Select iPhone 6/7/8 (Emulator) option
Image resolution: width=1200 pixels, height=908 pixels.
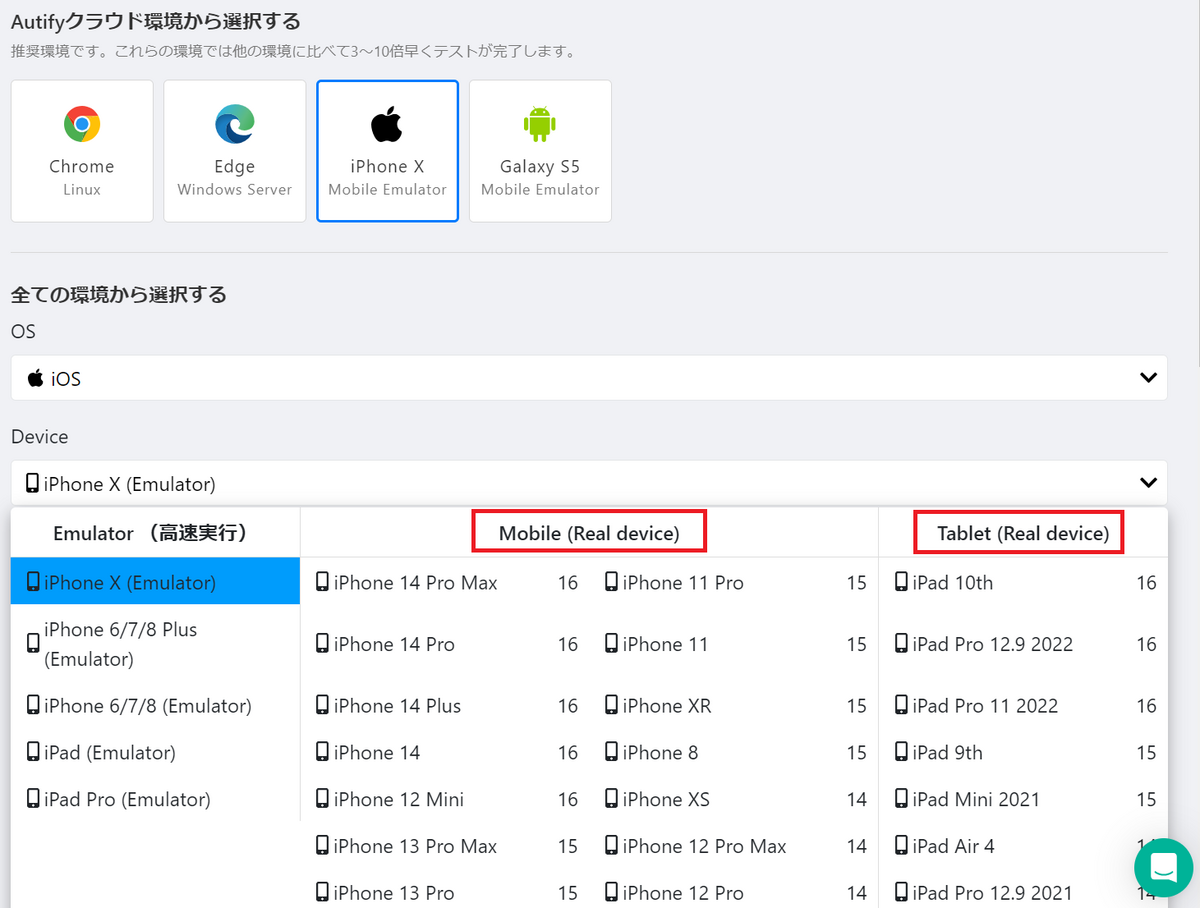155,706
